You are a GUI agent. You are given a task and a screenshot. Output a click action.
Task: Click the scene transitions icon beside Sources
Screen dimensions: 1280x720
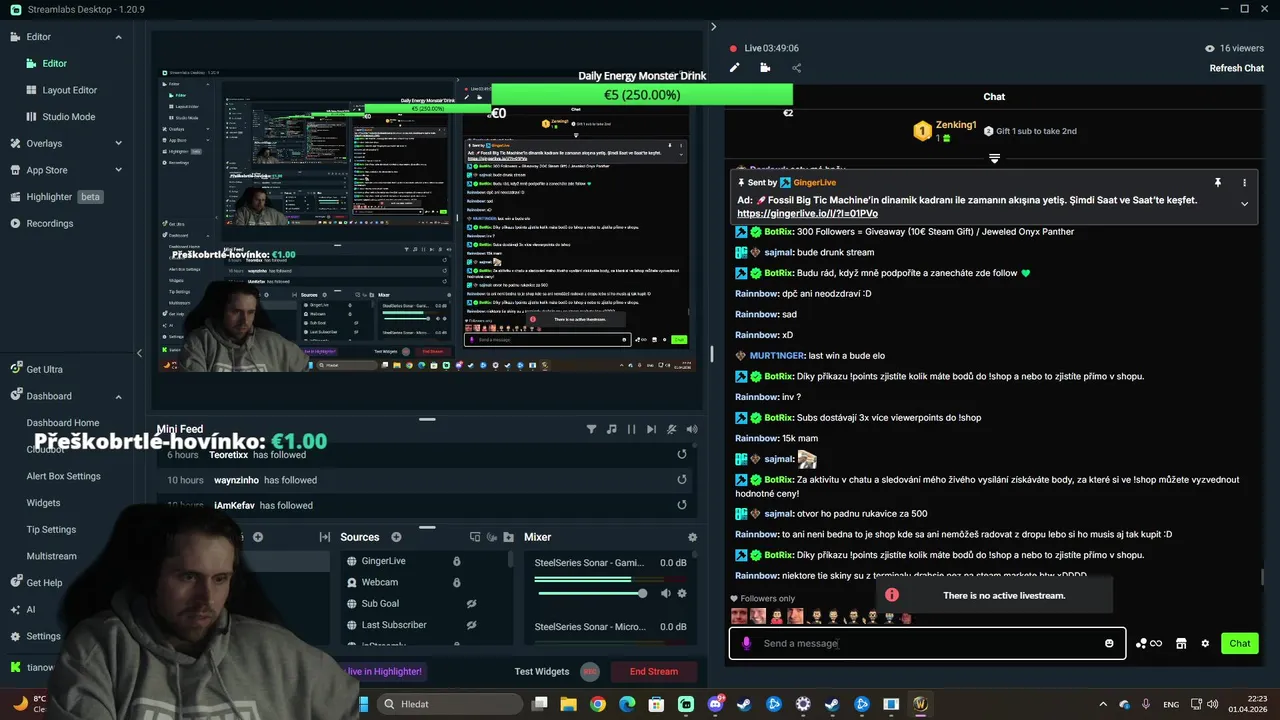[x=325, y=537]
